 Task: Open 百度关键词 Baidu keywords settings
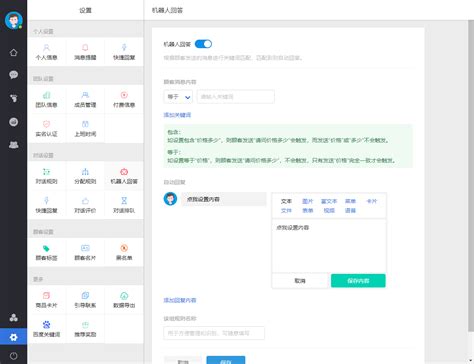pos(46,329)
